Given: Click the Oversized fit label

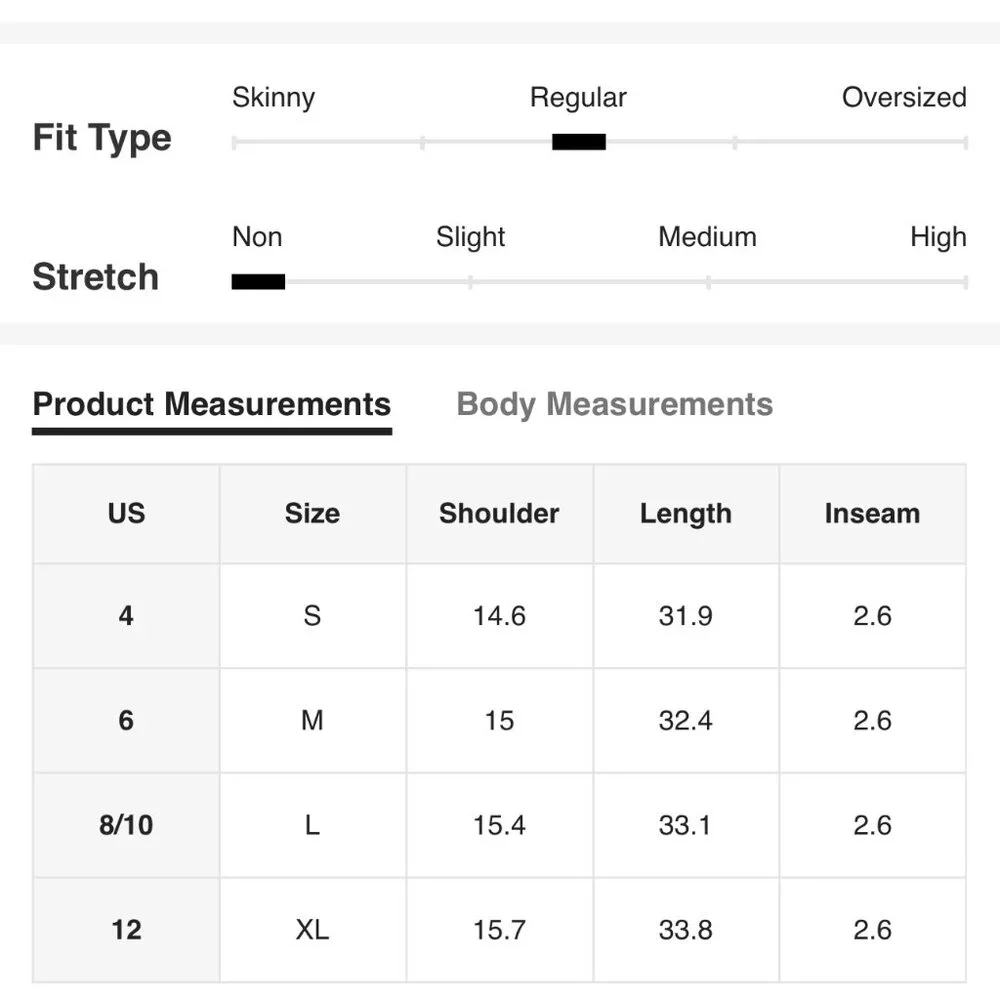Looking at the screenshot, I should click(903, 98).
